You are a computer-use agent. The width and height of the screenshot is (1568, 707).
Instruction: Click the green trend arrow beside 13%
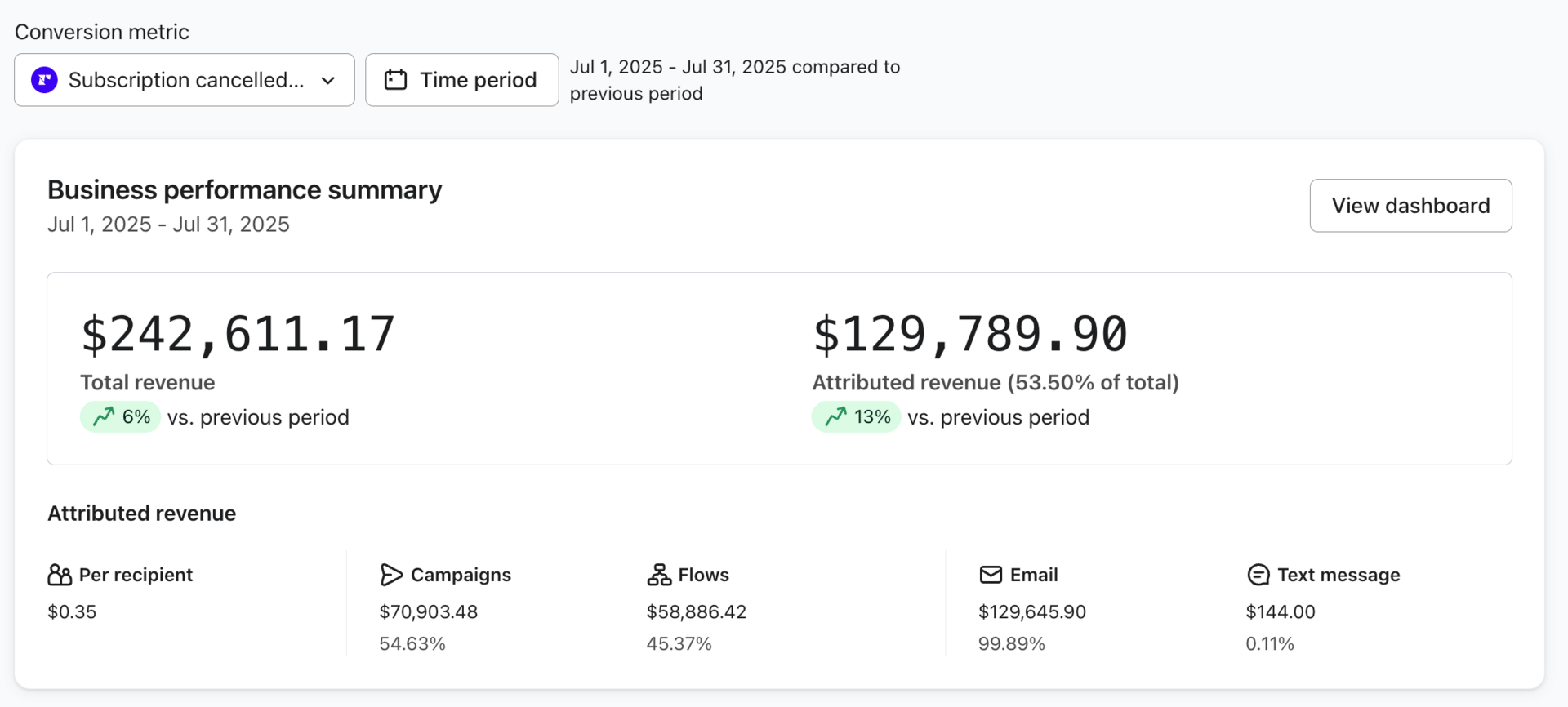tap(835, 417)
